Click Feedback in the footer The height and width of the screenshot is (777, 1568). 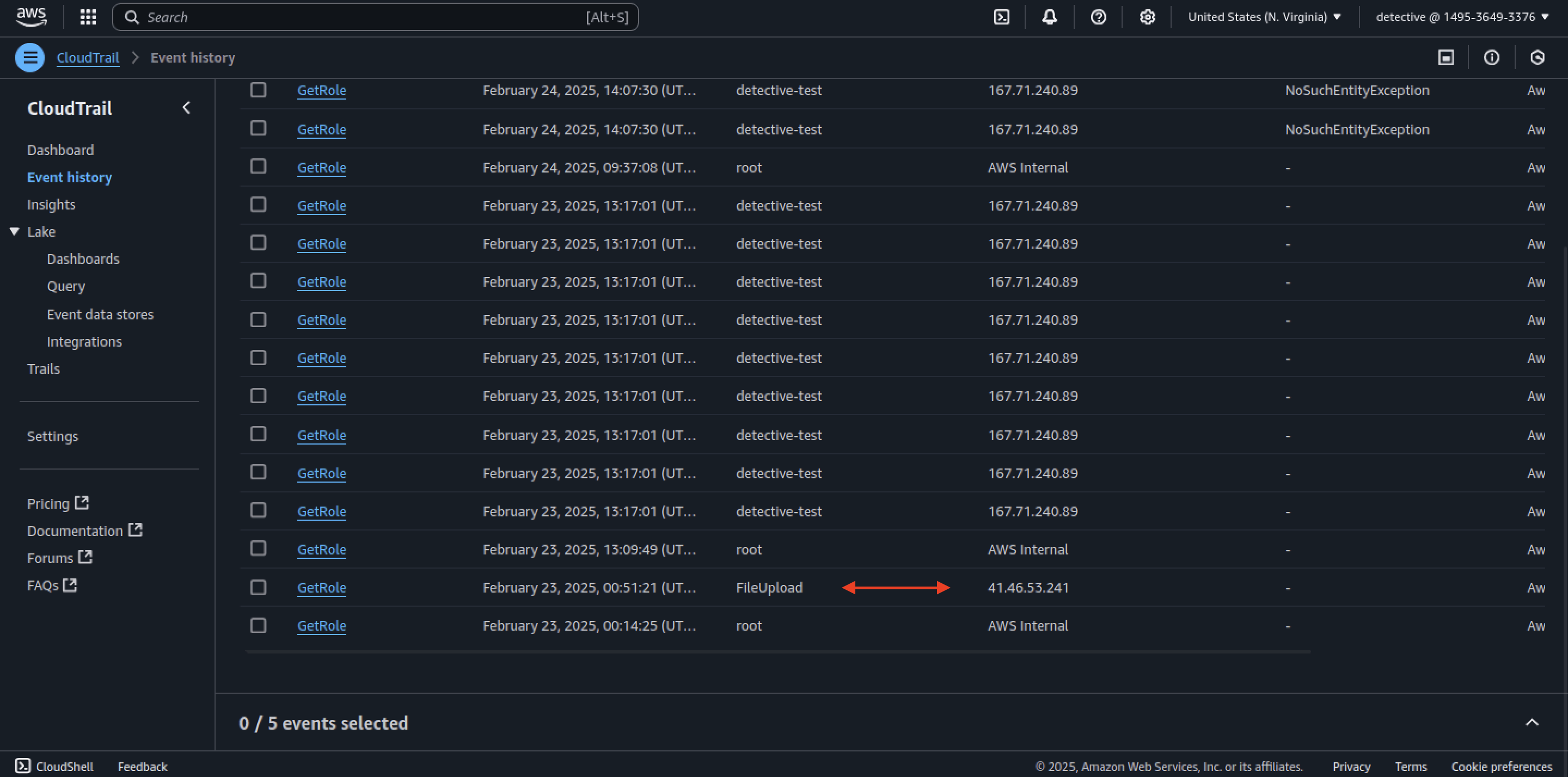tap(143, 766)
